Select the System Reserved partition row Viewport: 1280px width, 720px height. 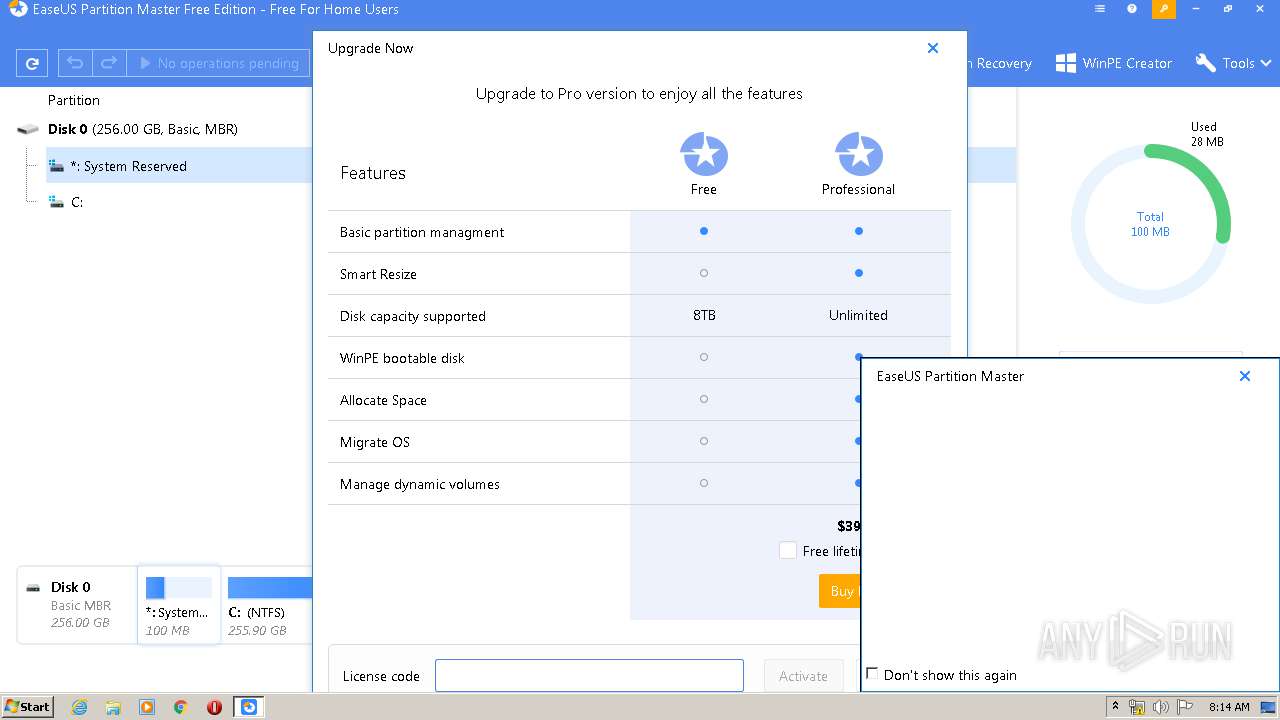tap(530, 166)
